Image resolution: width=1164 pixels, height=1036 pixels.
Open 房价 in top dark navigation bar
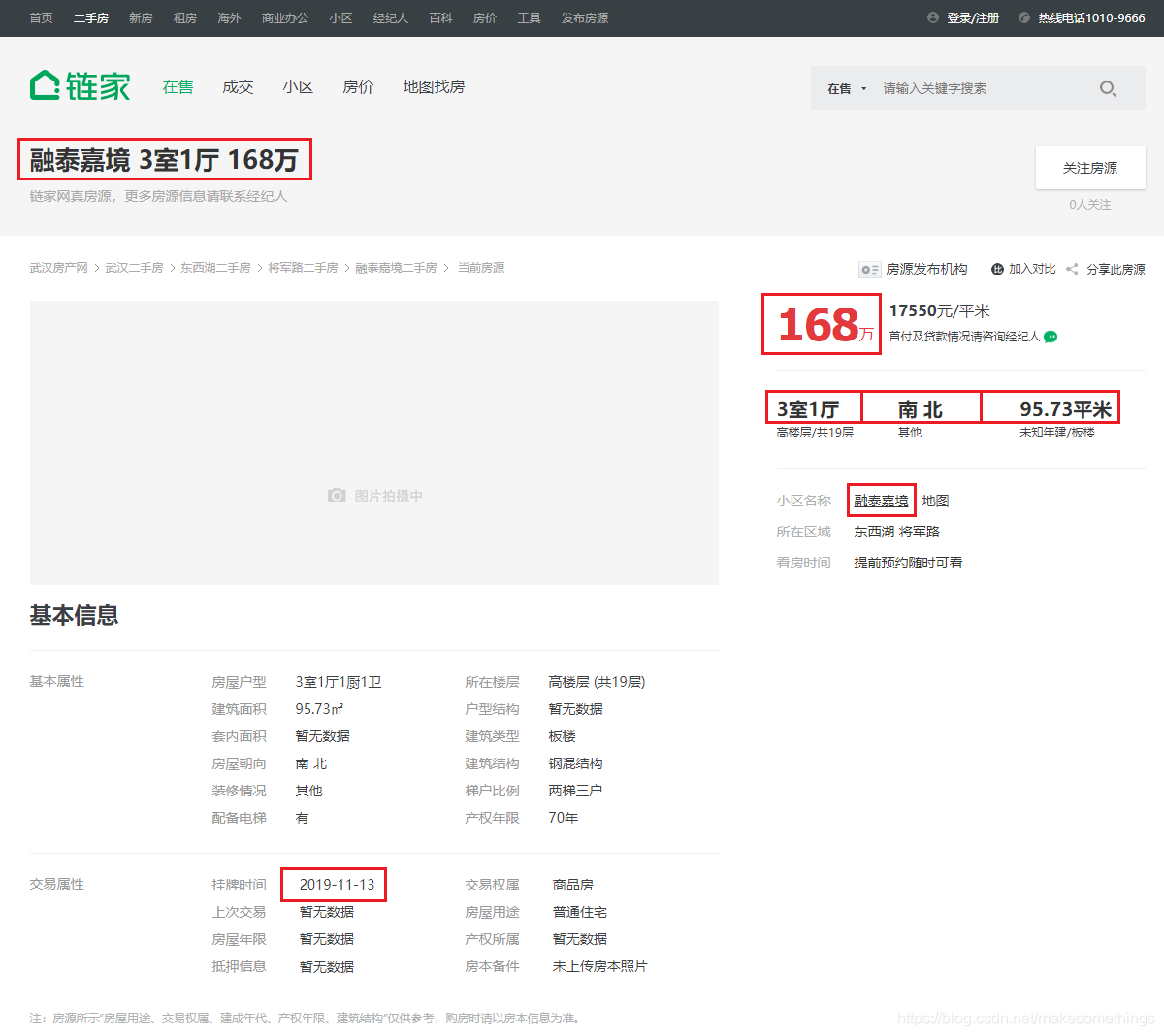[x=485, y=17]
